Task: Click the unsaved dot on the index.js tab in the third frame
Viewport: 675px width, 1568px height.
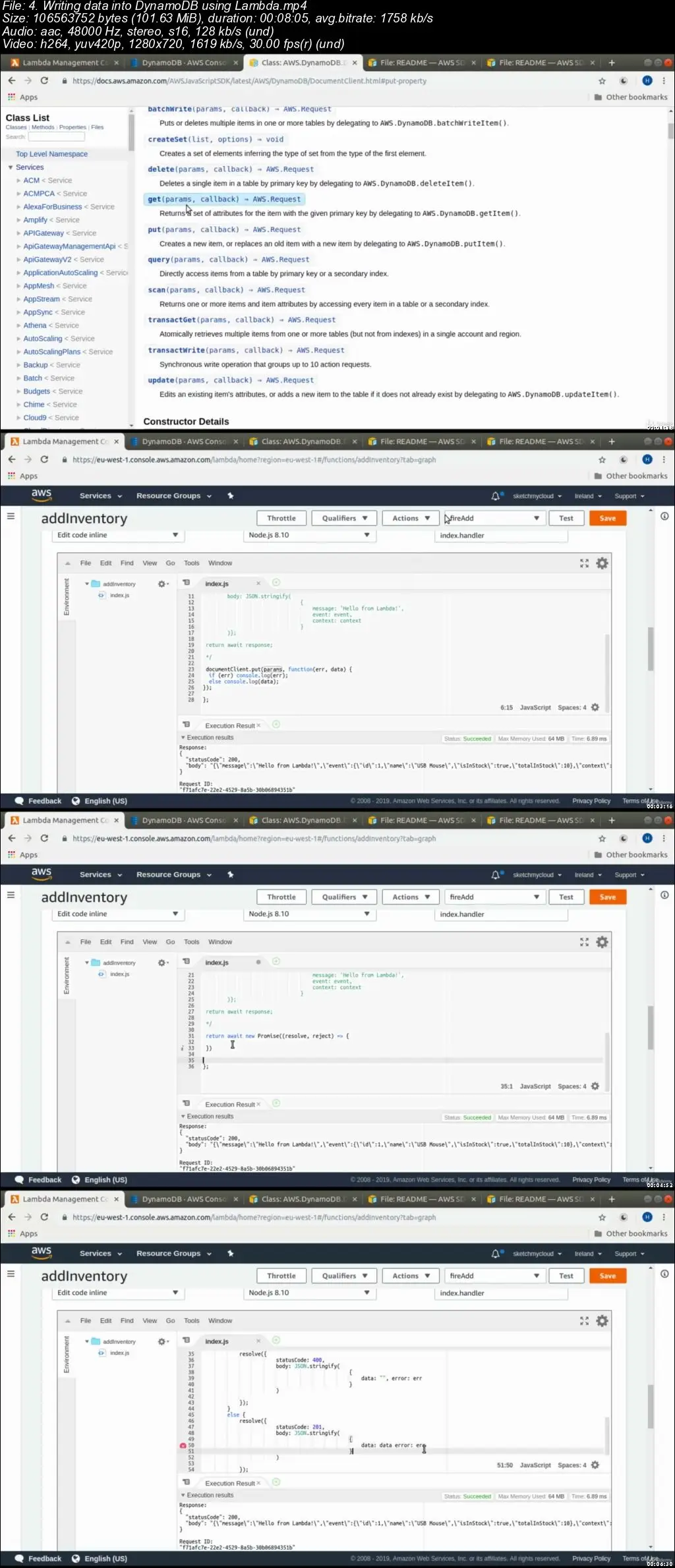Action: click(x=258, y=963)
